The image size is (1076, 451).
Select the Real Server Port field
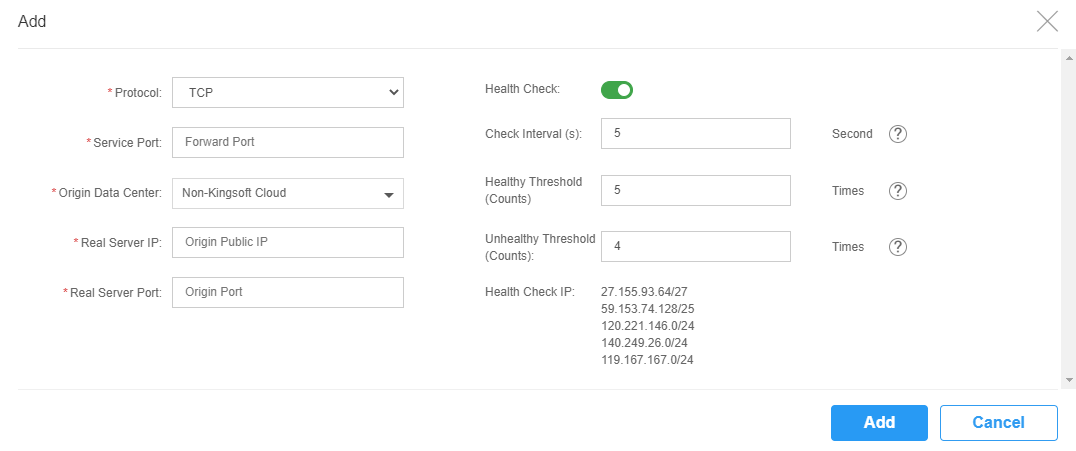(x=288, y=292)
